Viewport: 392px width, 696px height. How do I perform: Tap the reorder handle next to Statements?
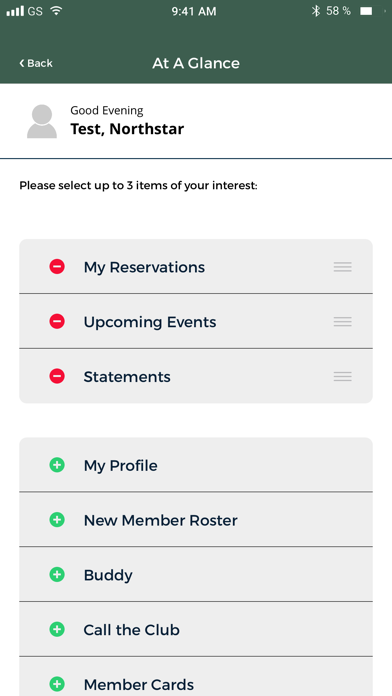click(343, 376)
